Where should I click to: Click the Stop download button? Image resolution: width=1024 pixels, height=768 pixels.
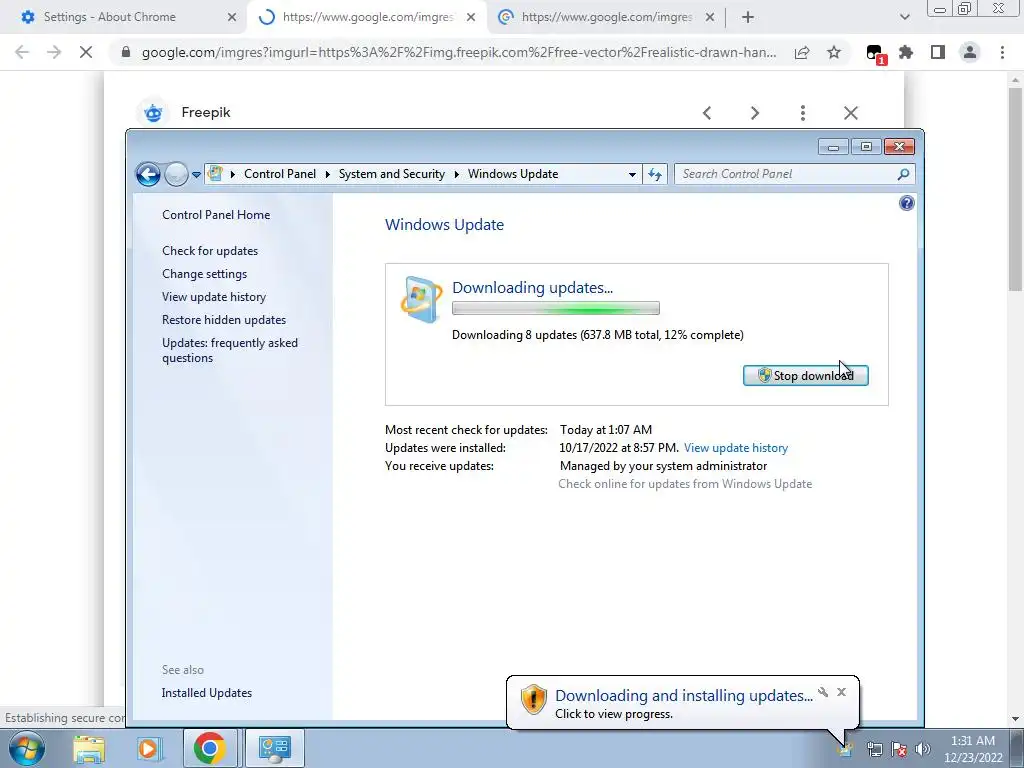tap(805, 376)
